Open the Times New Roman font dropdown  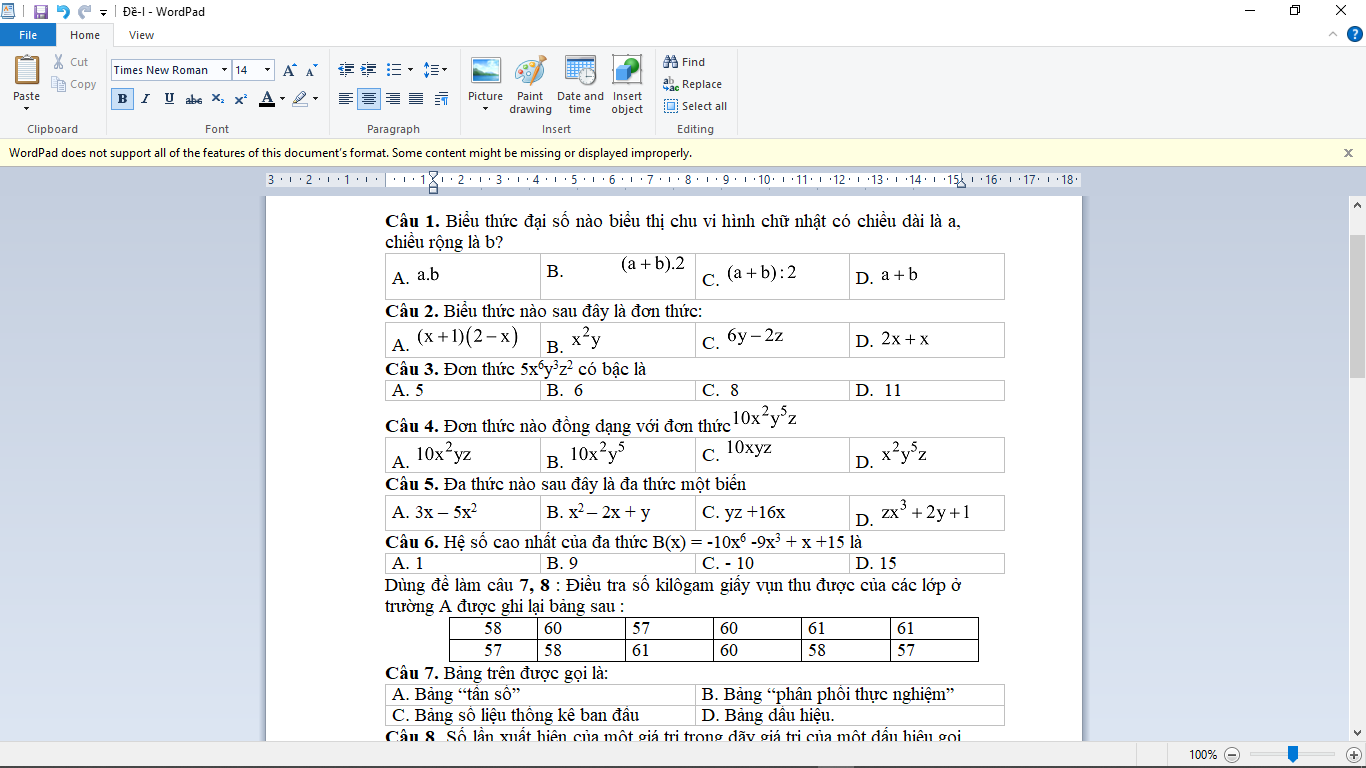pos(223,70)
